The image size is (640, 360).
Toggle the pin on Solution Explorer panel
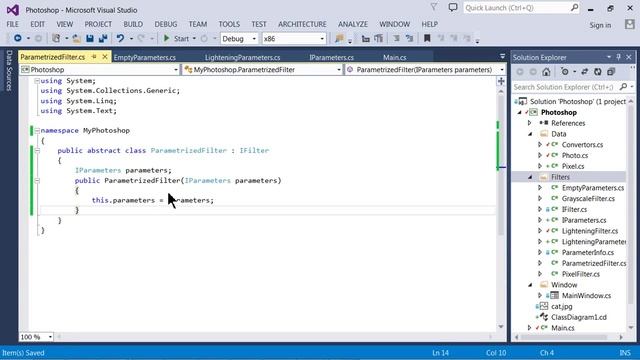click(618, 57)
